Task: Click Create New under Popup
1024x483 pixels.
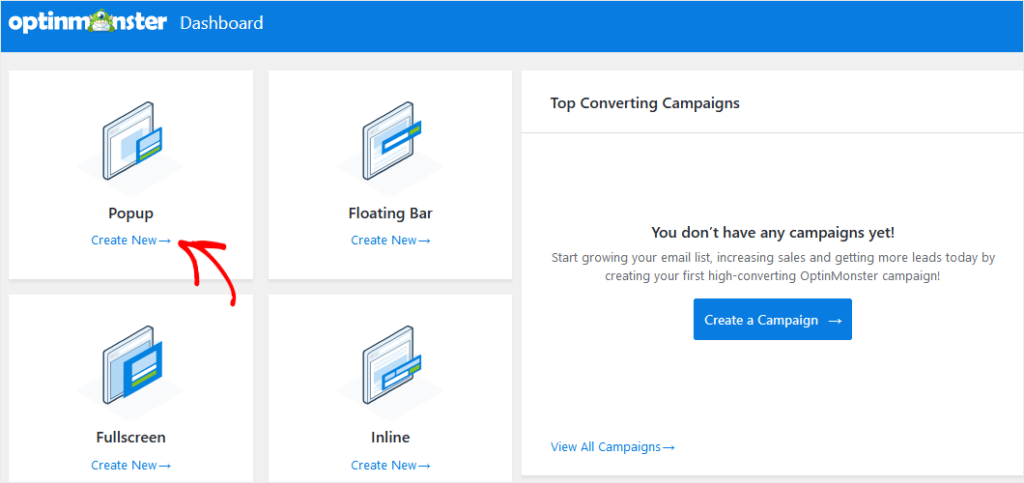Action: click(x=131, y=240)
